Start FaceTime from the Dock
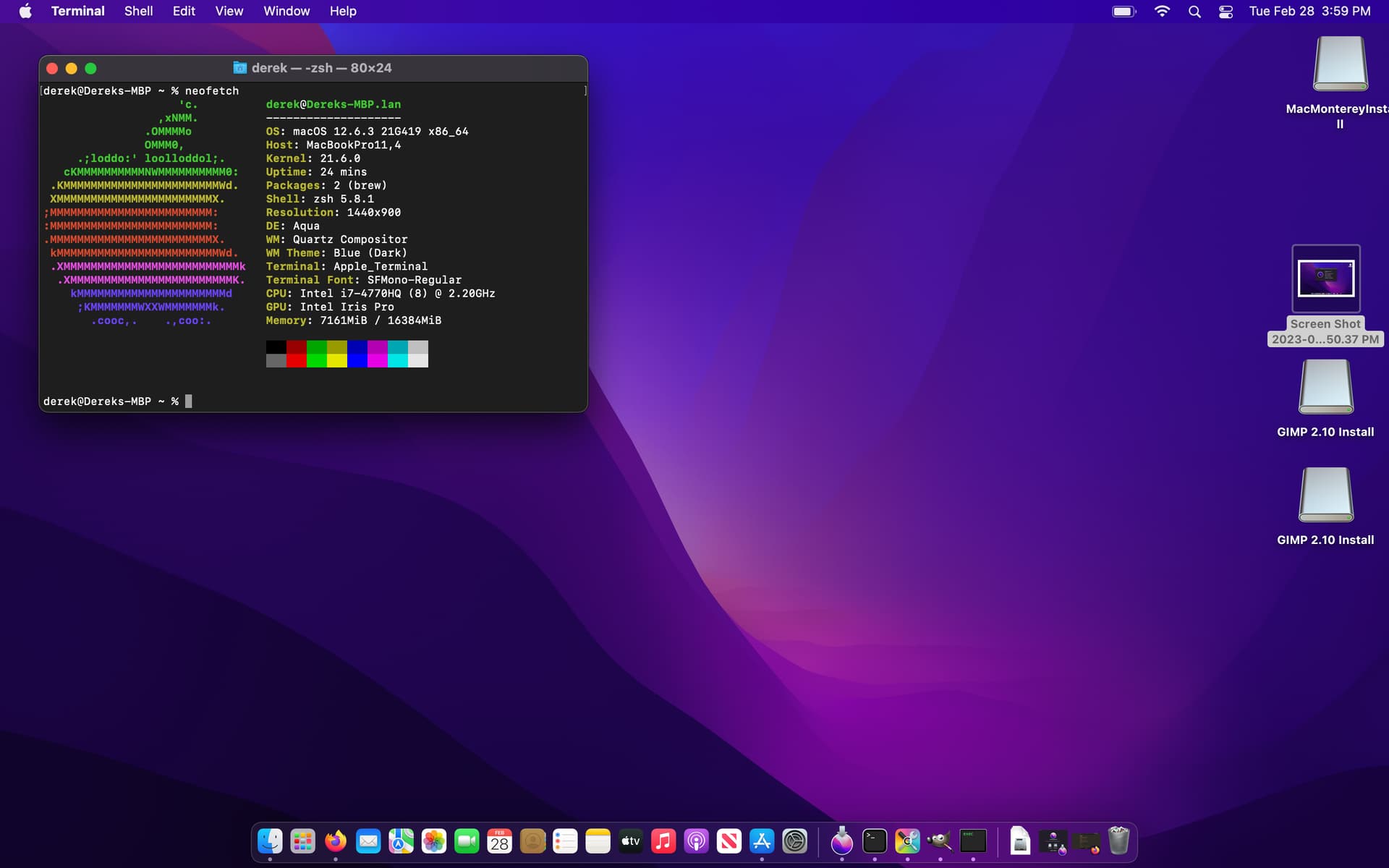 pyautogui.click(x=467, y=841)
